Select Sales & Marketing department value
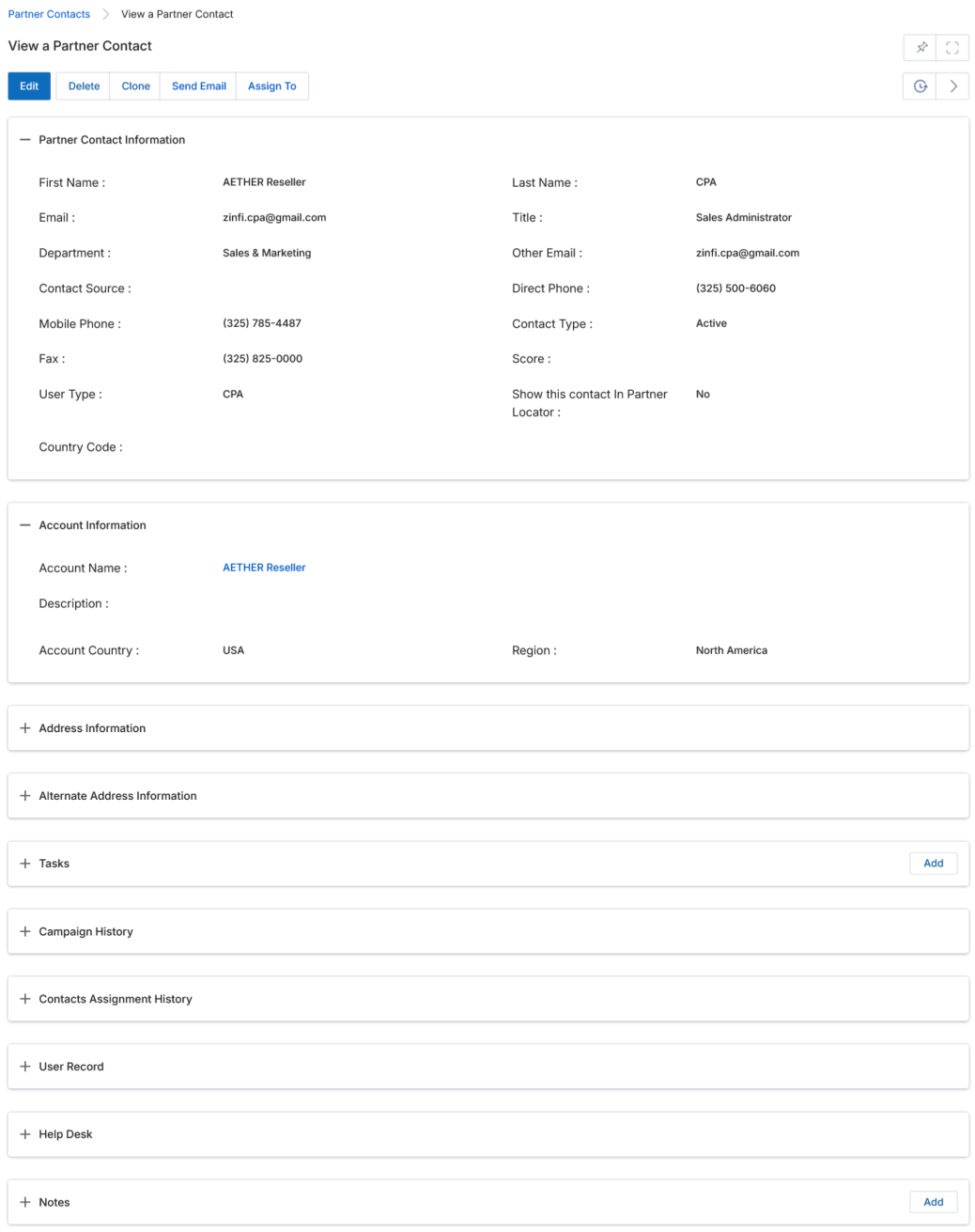 (267, 253)
